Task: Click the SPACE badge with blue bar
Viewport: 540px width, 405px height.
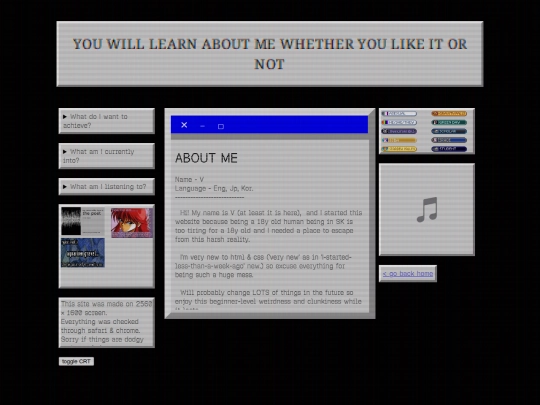Action: pos(449,140)
